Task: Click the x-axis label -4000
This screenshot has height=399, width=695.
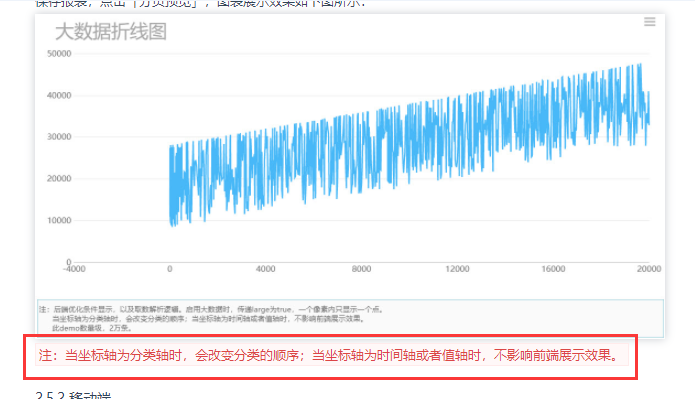Action: tap(74, 269)
